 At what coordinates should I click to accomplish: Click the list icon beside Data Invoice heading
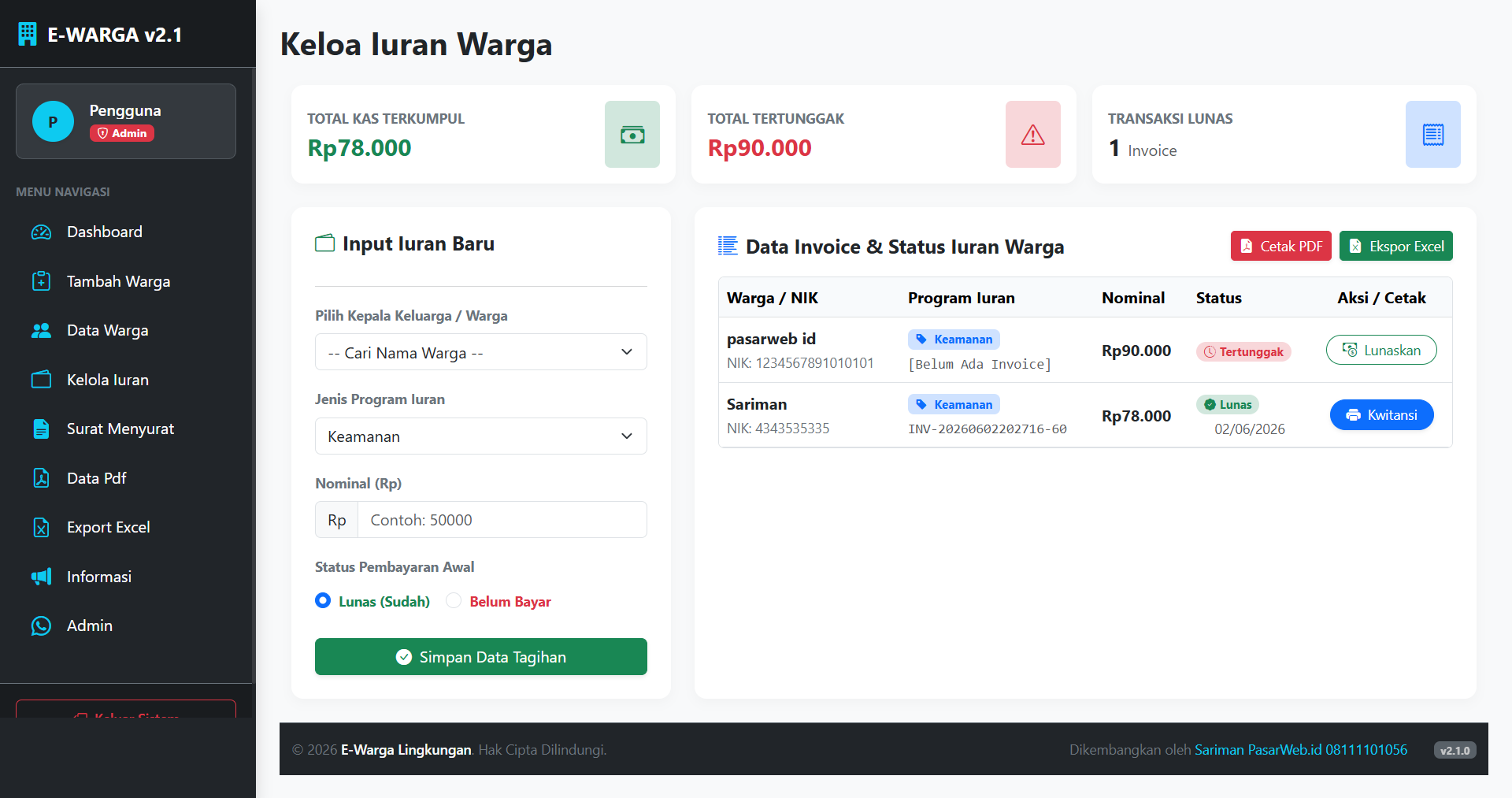(728, 247)
